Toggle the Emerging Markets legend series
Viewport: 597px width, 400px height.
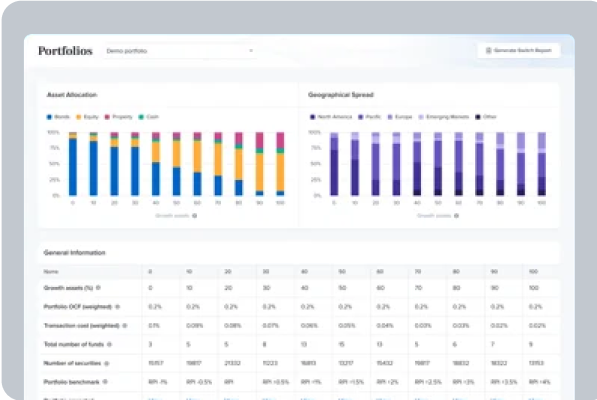pyautogui.click(x=444, y=117)
